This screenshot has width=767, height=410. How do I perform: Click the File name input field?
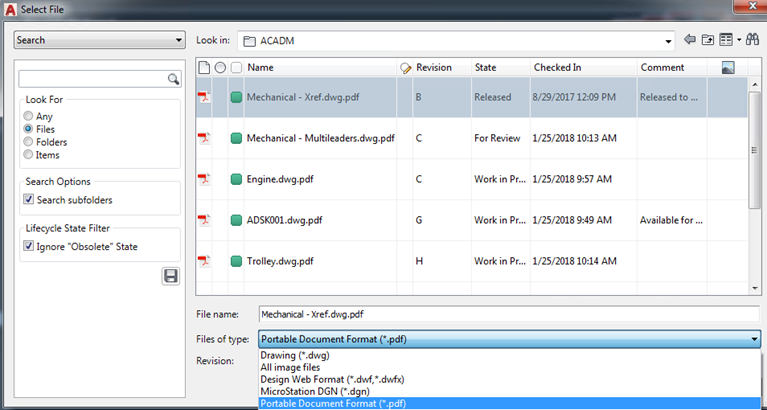click(x=509, y=314)
